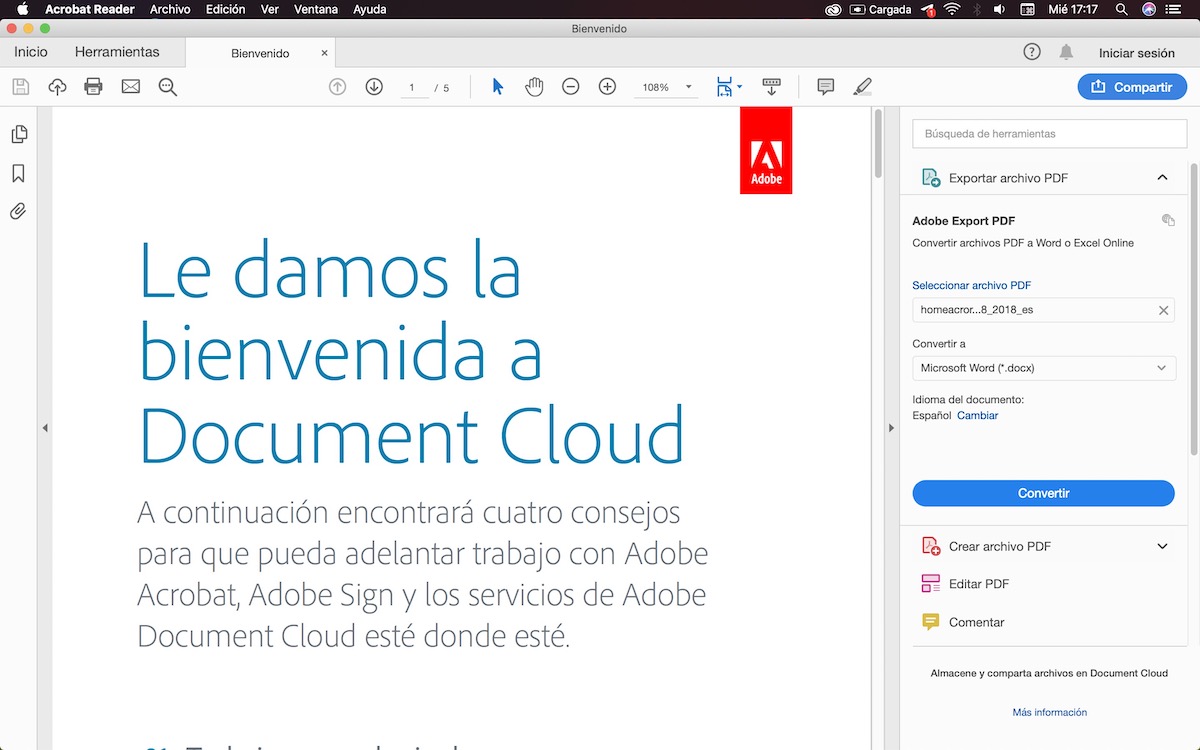Select the Hand pan tool
This screenshot has height=750, width=1200.
(x=534, y=87)
